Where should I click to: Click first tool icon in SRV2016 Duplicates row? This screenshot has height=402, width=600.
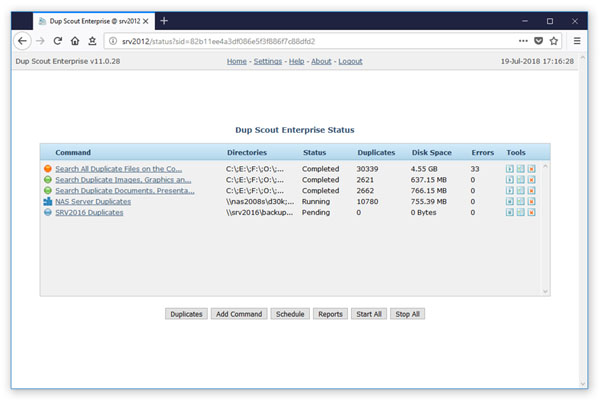(509, 212)
